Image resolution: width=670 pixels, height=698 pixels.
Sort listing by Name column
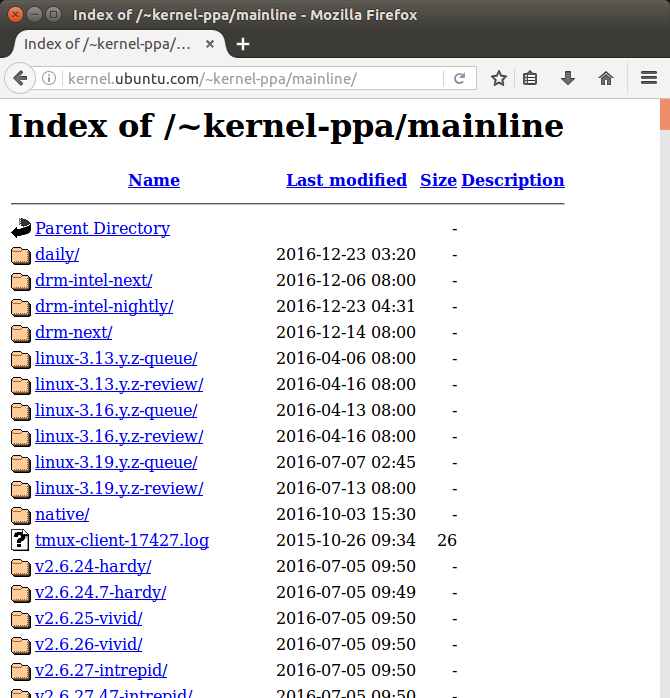tap(154, 180)
